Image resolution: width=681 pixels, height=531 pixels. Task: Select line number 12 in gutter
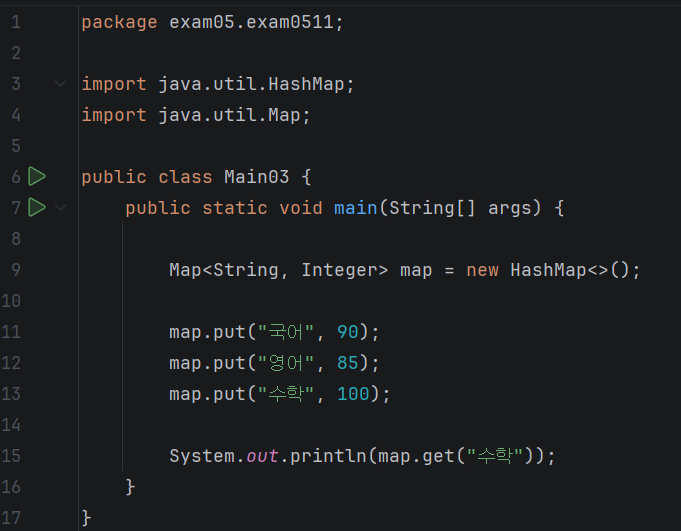(11, 363)
